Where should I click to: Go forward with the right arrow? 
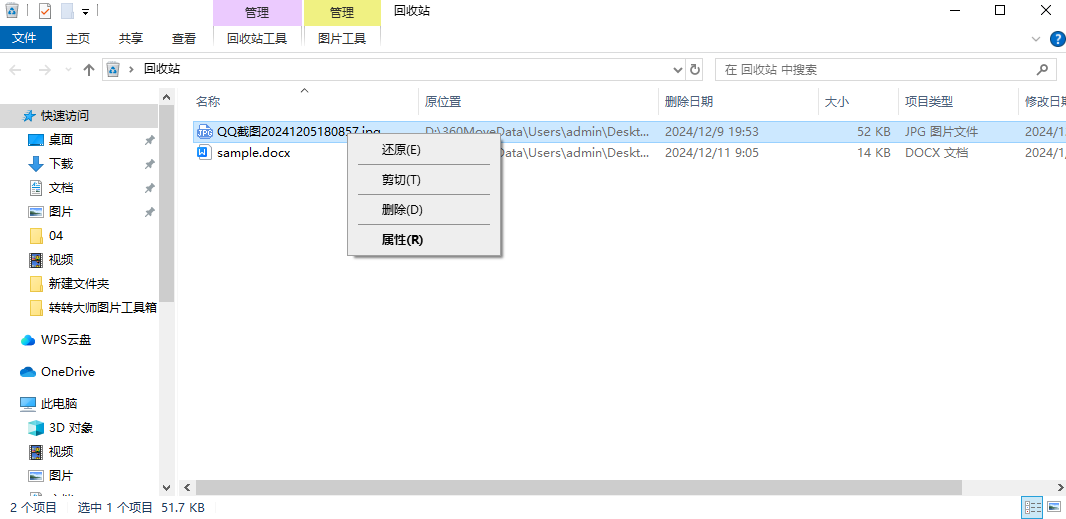44,69
